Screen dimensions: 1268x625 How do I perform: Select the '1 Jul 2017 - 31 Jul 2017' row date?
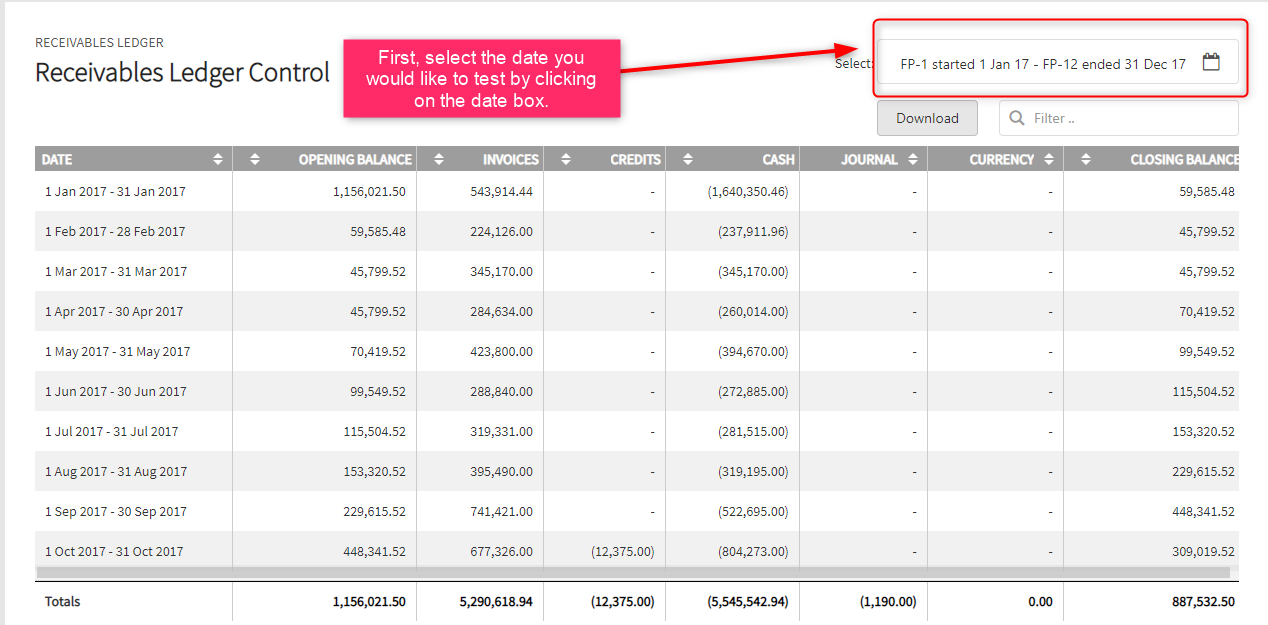(x=111, y=431)
